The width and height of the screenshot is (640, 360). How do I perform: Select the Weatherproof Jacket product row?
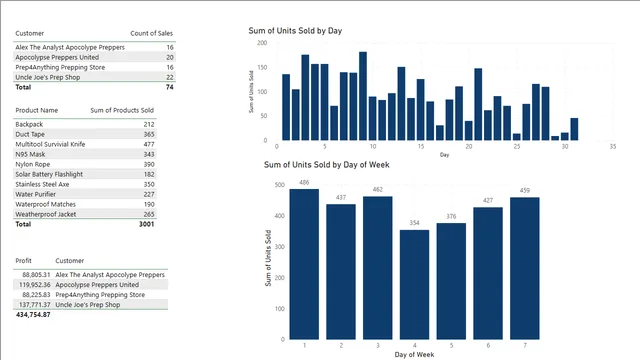pyautogui.click(x=85, y=214)
